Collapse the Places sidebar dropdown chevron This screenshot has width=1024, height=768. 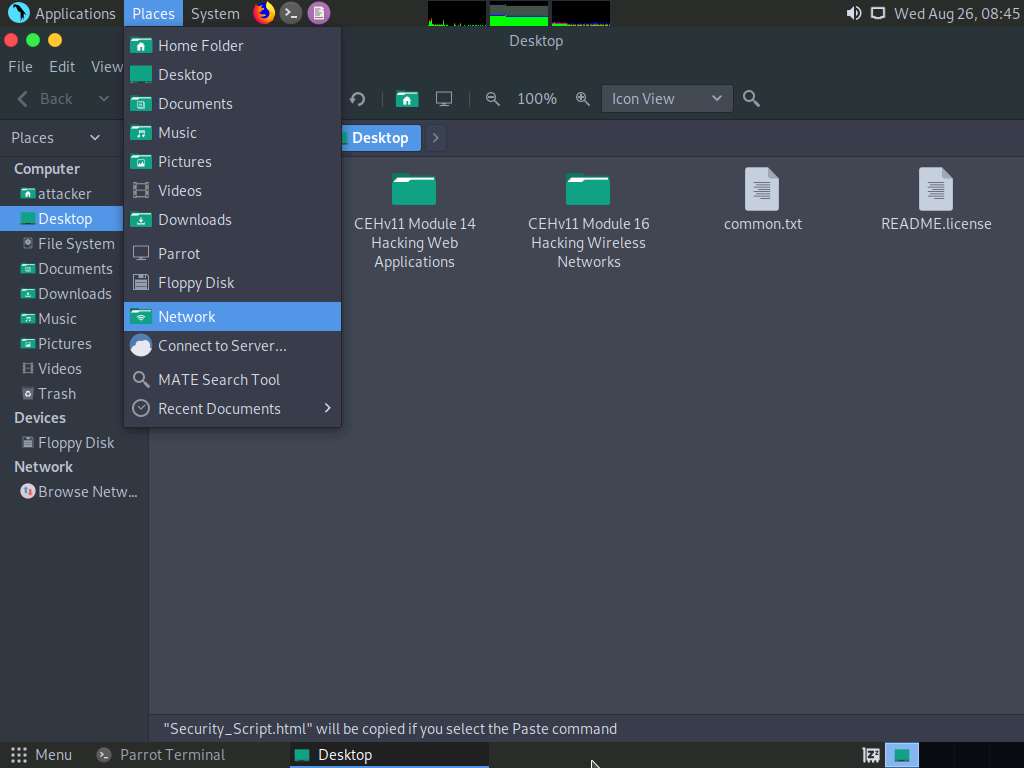pyautogui.click(x=95, y=137)
